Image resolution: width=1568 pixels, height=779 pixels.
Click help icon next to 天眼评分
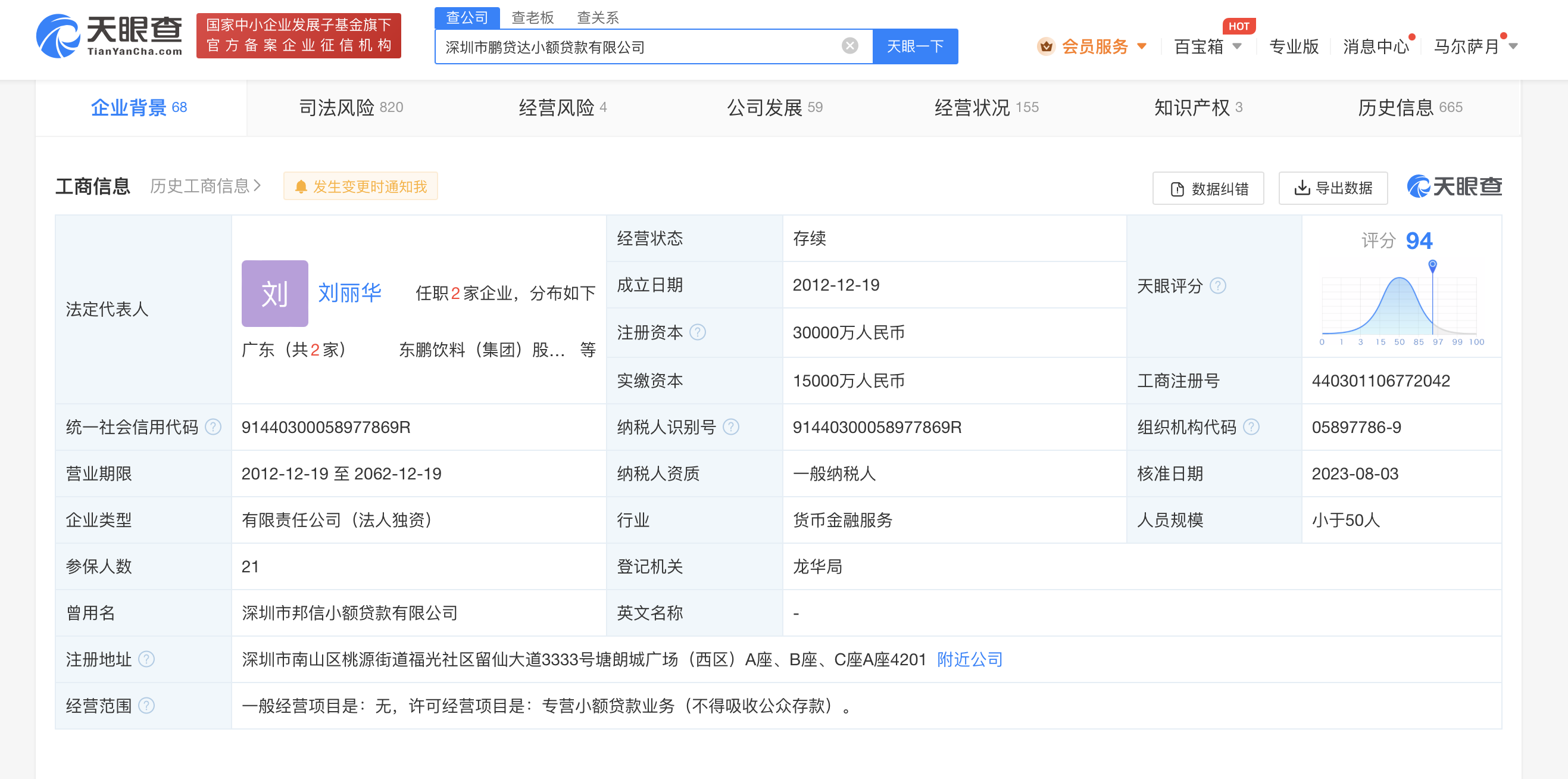tap(1217, 286)
